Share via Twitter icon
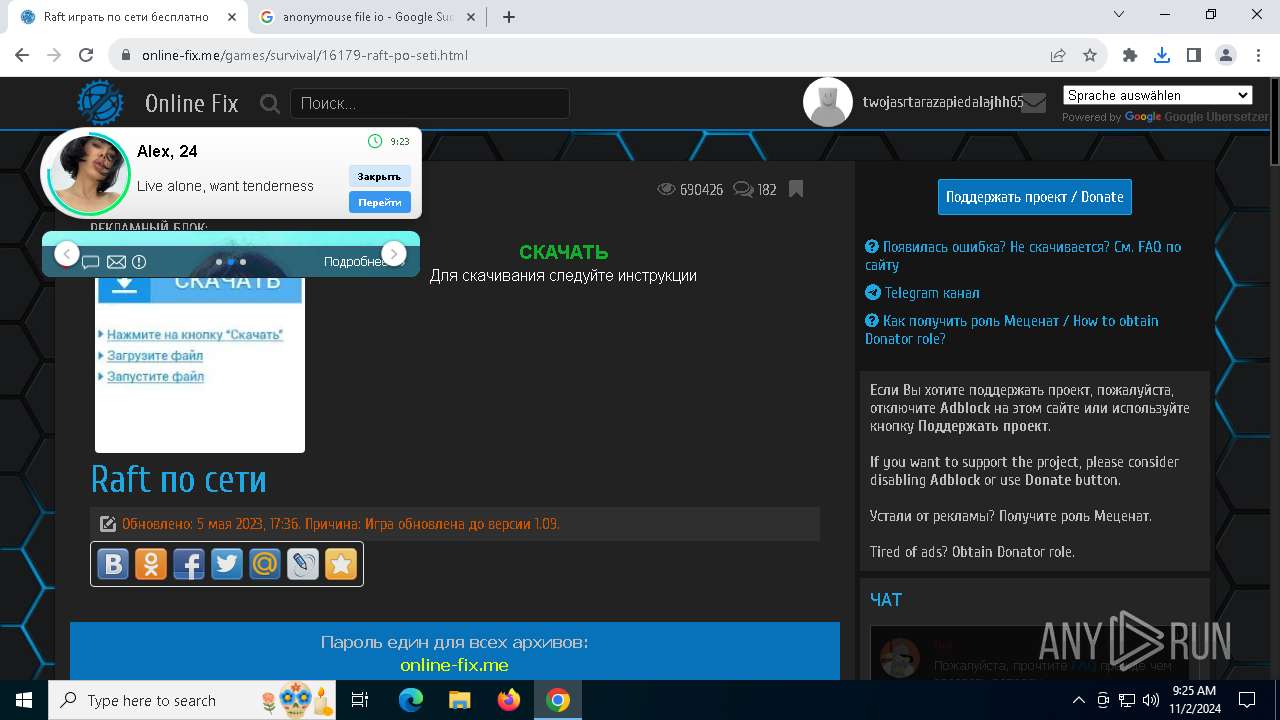Screen dimensions: 1280x720 click(x=227, y=564)
